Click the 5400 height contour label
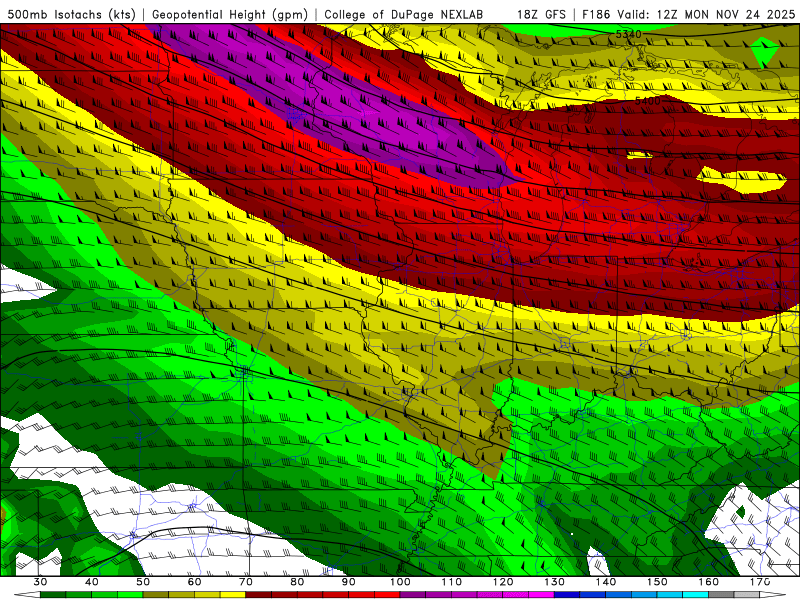 (647, 101)
